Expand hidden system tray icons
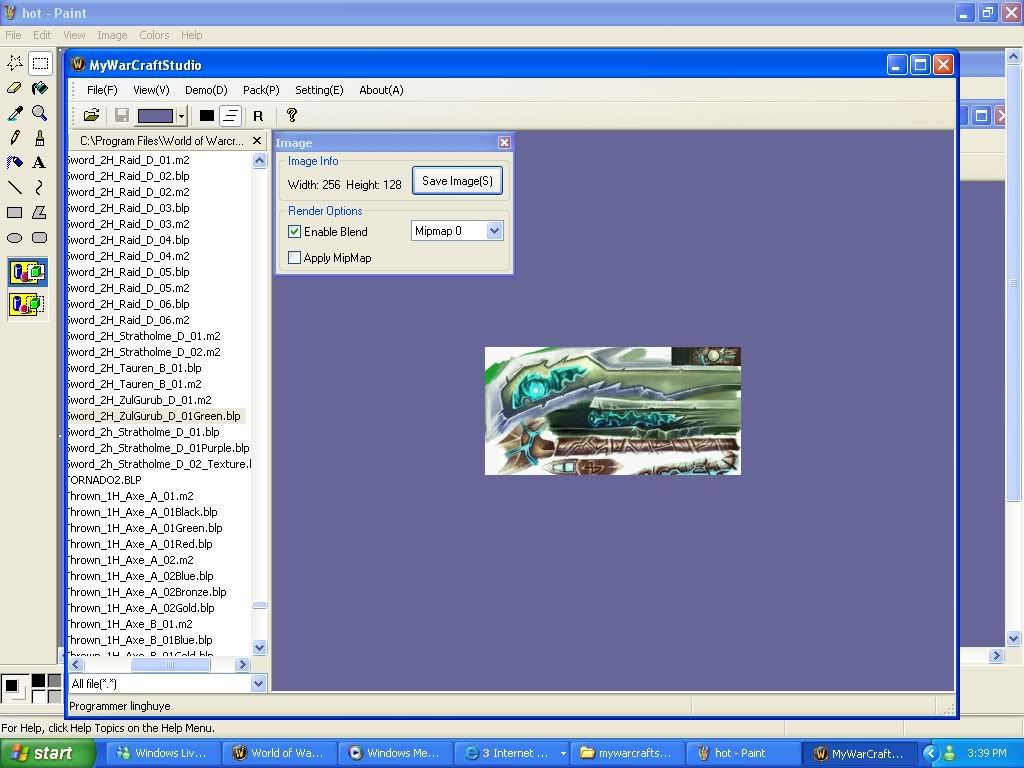 930,754
